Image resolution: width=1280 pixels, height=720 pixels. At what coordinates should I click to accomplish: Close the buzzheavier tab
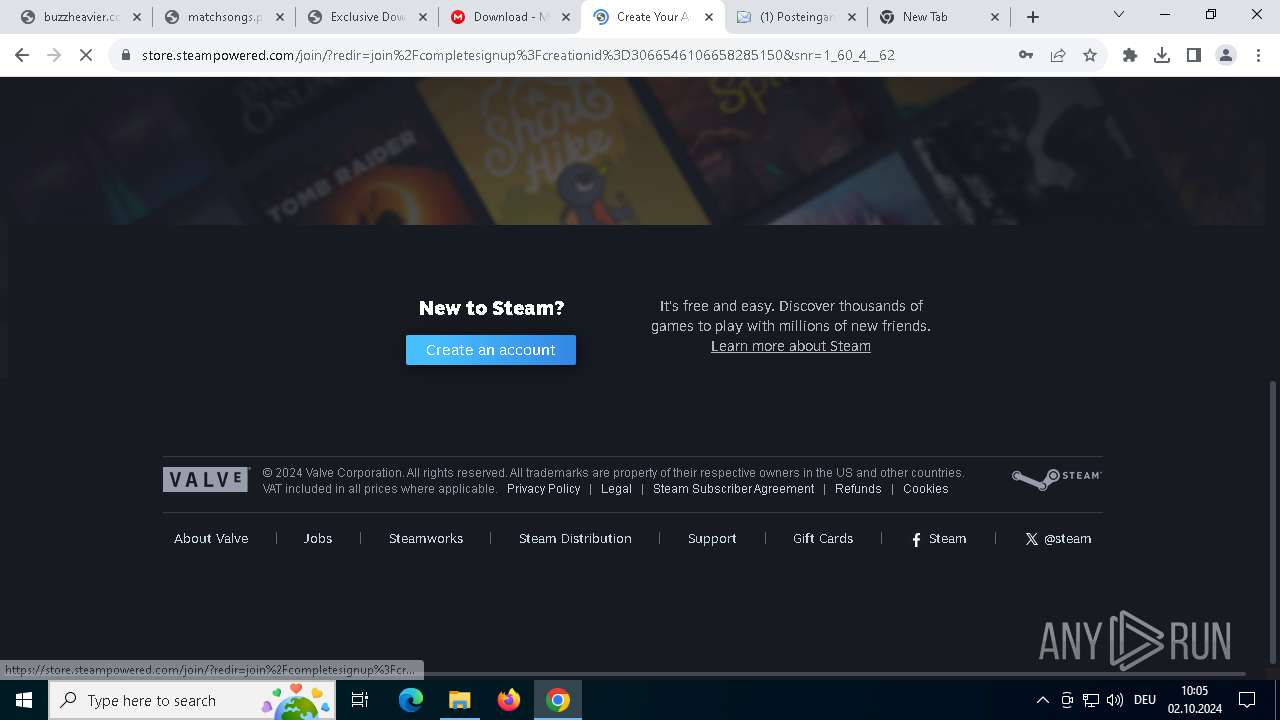coord(137,17)
